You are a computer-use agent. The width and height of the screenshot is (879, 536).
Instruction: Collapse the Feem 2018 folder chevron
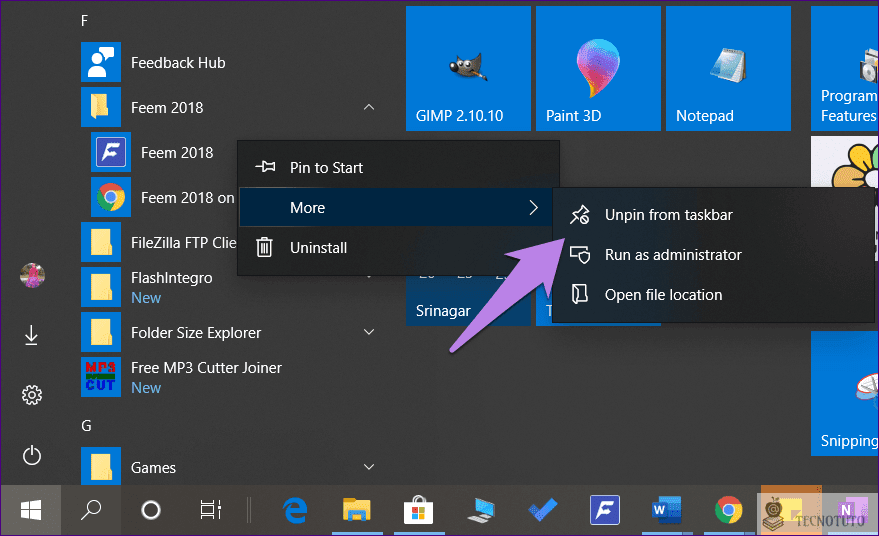click(369, 107)
